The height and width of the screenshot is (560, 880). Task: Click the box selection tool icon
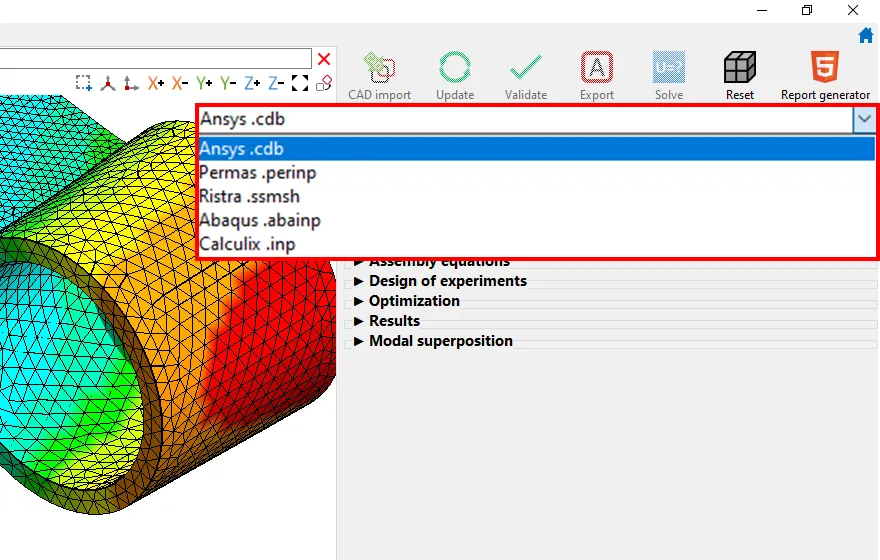pos(84,84)
